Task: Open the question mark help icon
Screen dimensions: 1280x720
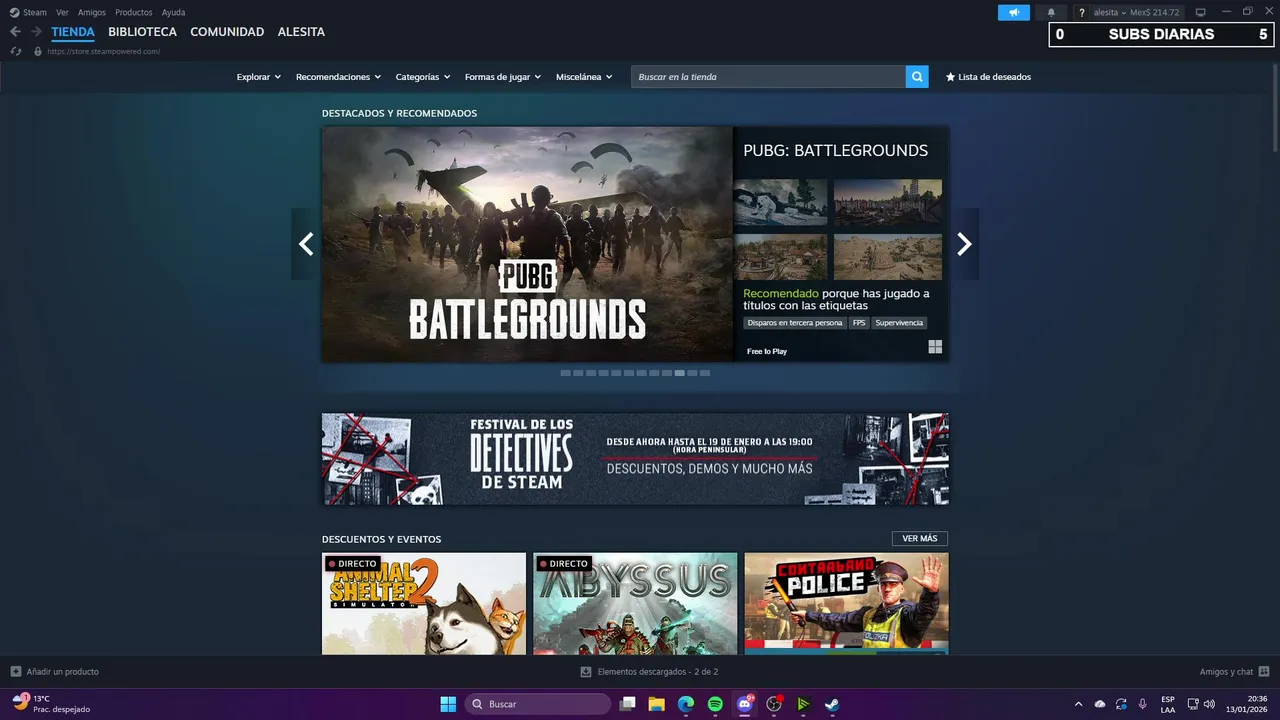Action: [1081, 12]
